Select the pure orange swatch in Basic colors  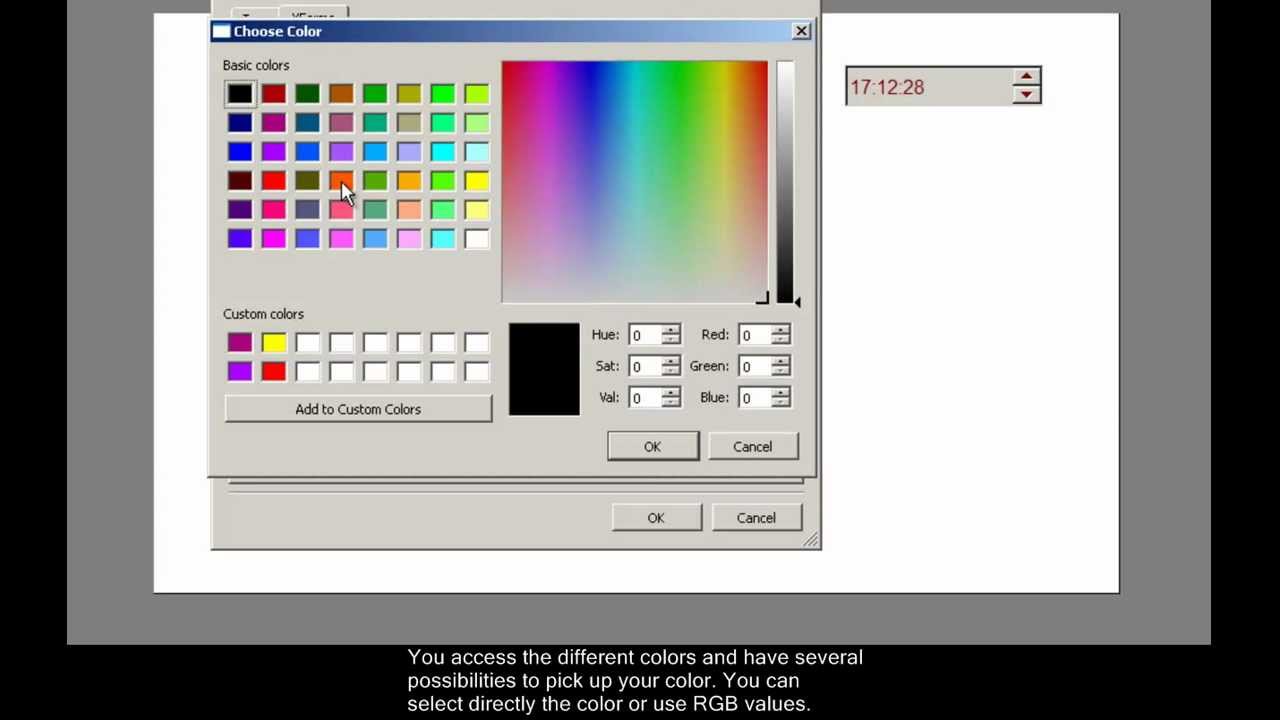coord(409,180)
